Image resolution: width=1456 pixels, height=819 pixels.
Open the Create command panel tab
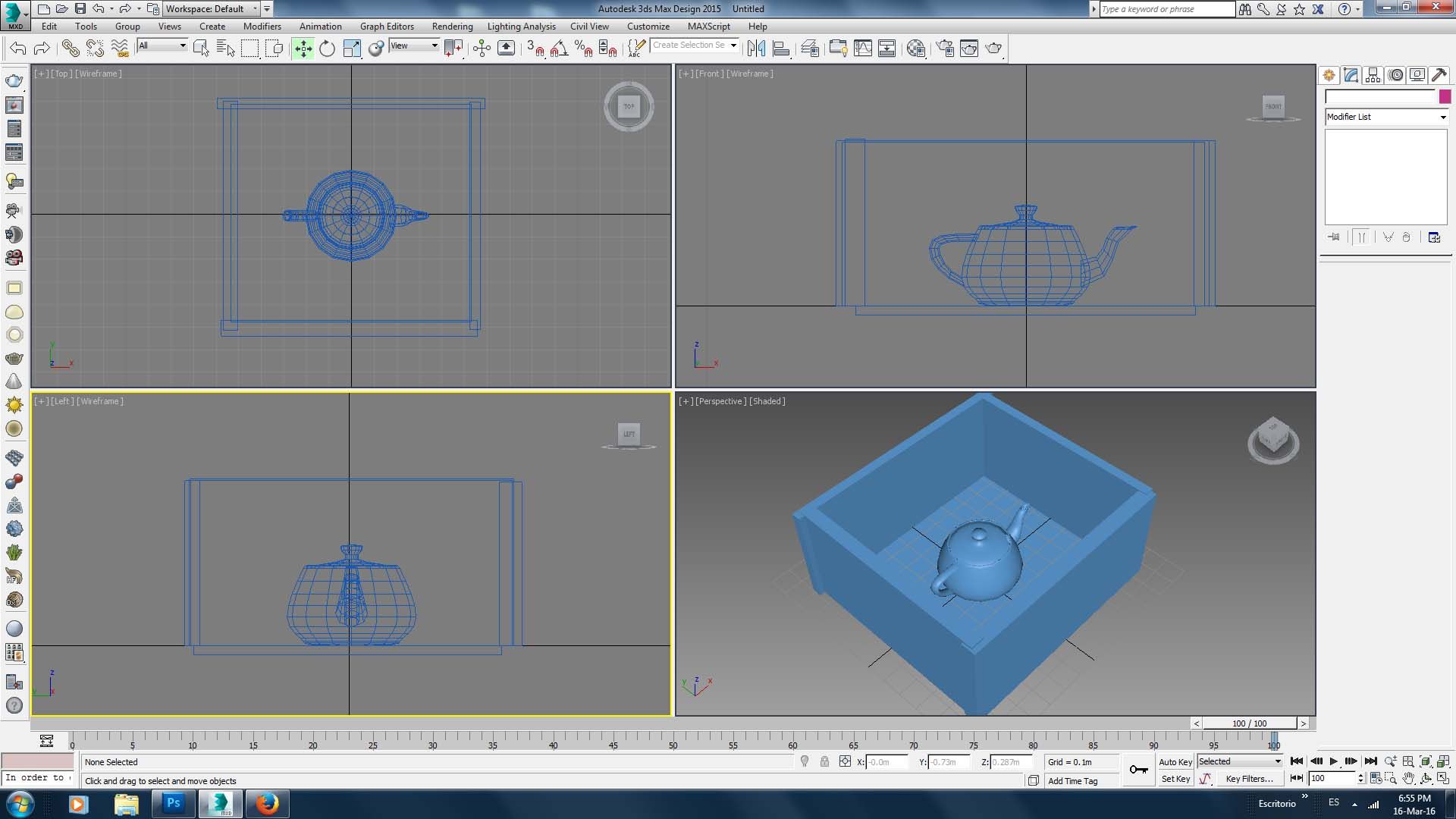(1329, 75)
